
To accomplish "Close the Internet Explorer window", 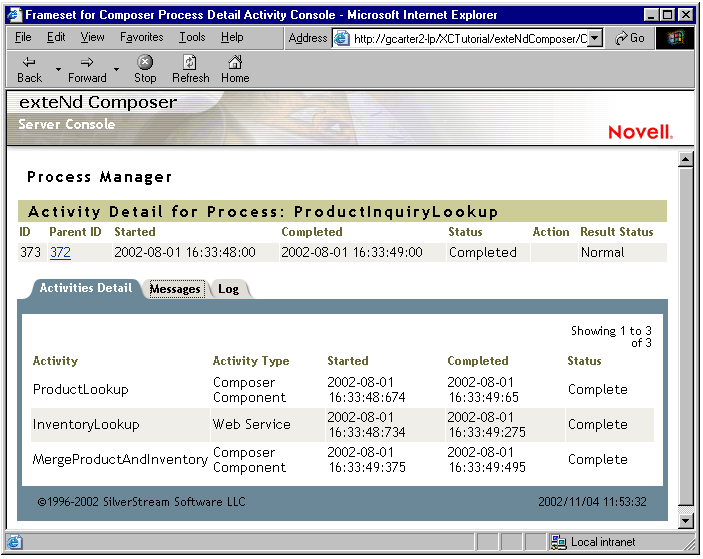I will point(686,15).
